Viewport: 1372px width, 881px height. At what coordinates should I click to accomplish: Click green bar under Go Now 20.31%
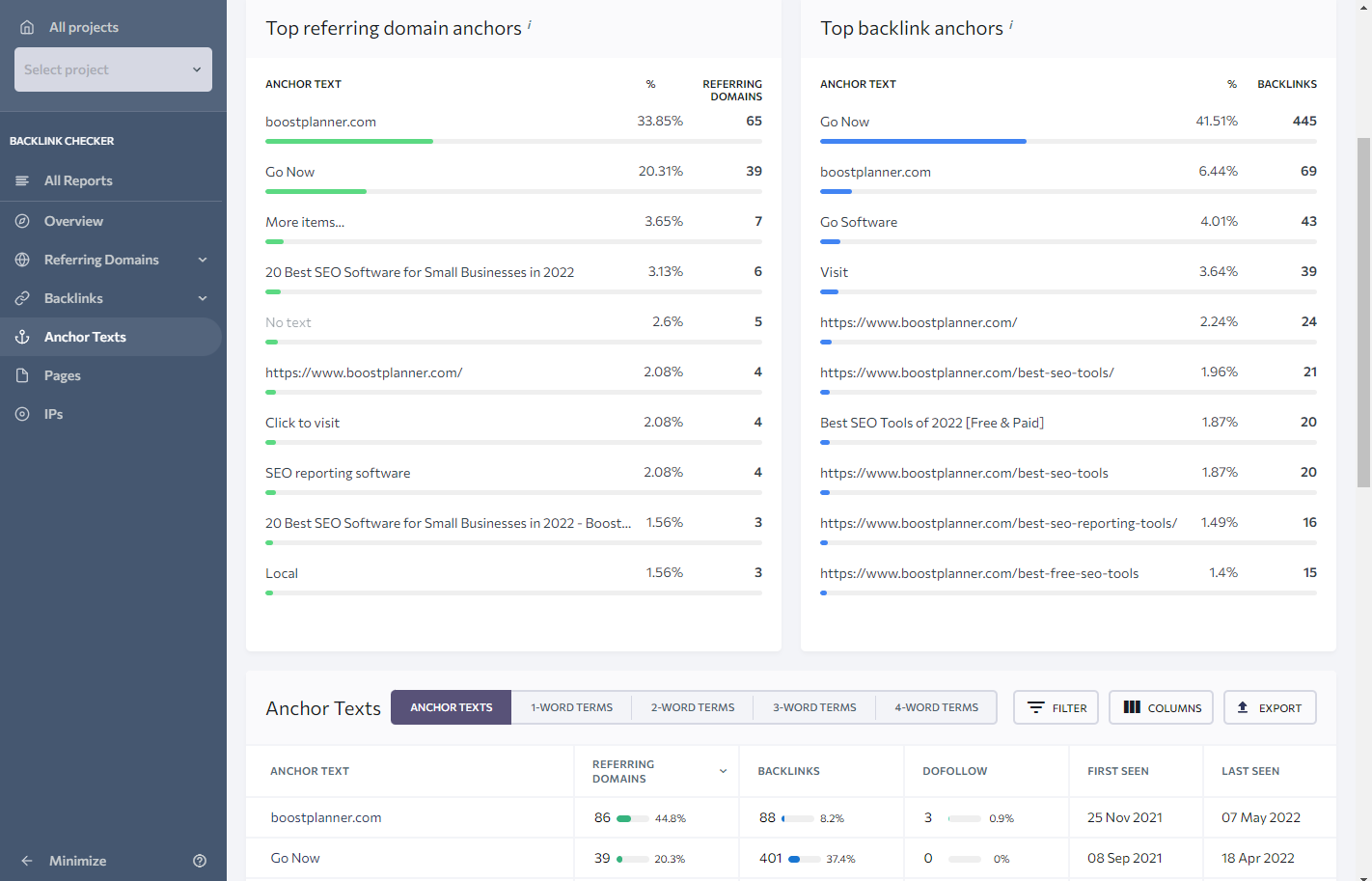[x=316, y=191]
